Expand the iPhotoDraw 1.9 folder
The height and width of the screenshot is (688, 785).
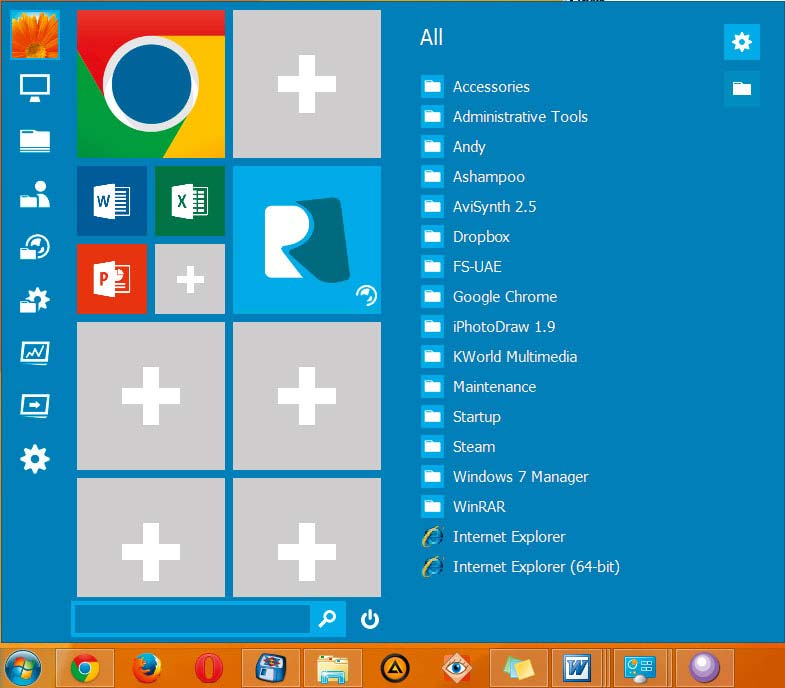point(488,327)
